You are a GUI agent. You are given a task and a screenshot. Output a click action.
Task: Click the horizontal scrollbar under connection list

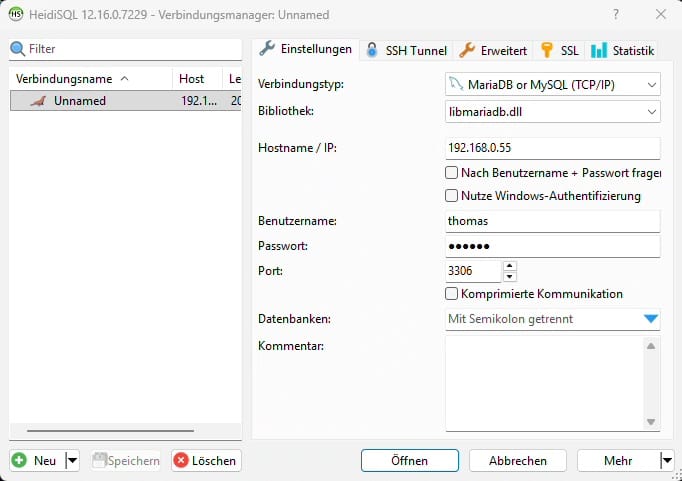110,431
